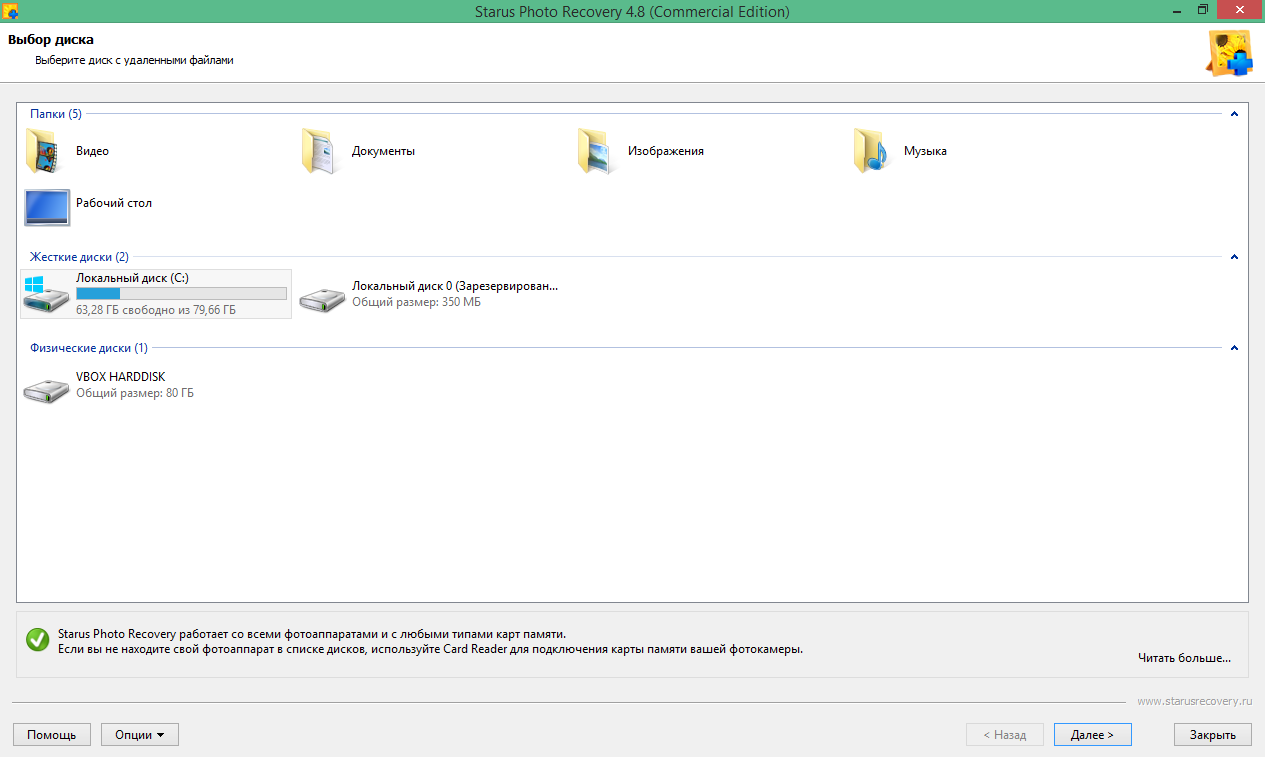This screenshot has width=1265, height=757.
Task: Select Локальный диск 0 (Зарезервирован...)
Action: pyautogui.click(x=322, y=293)
